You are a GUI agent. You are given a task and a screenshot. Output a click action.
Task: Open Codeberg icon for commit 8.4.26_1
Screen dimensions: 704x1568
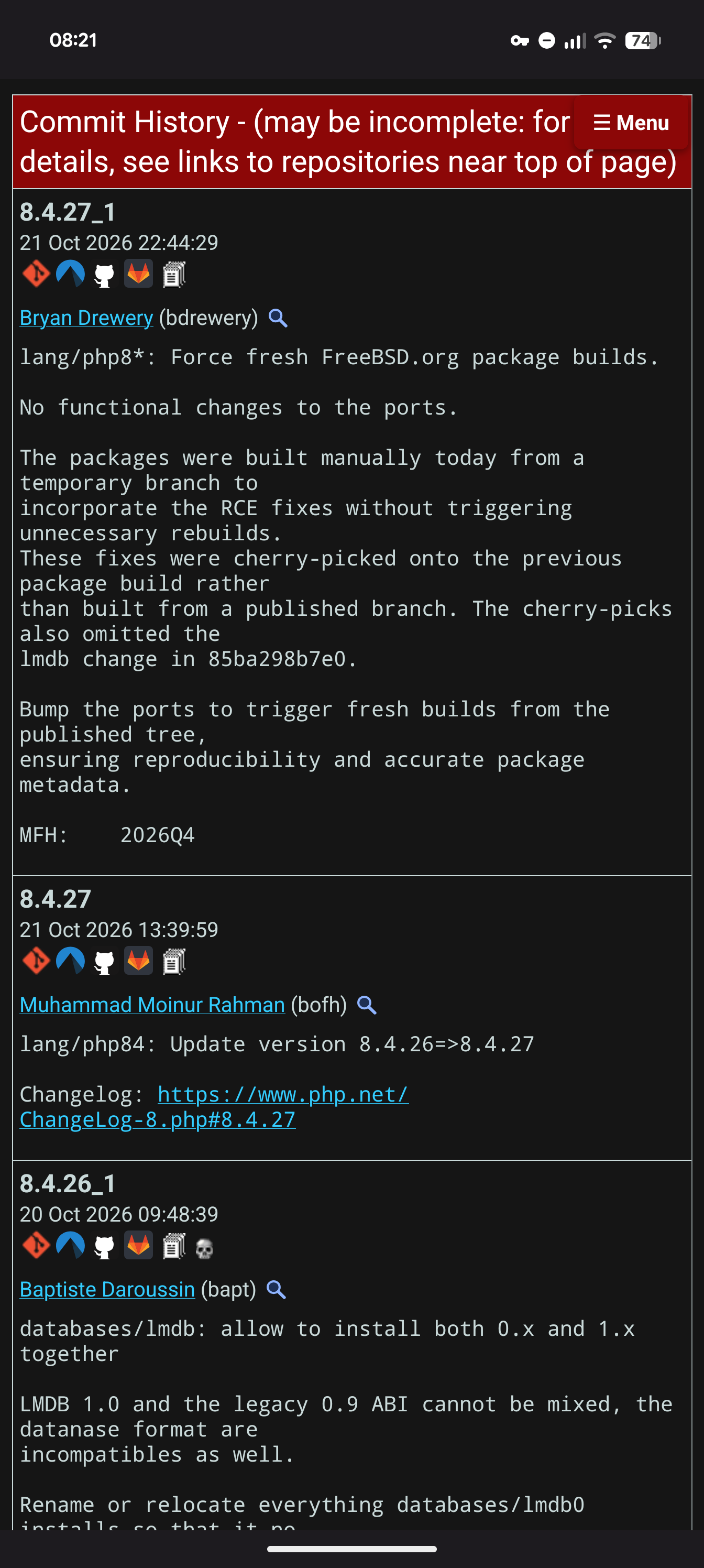[70, 1245]
